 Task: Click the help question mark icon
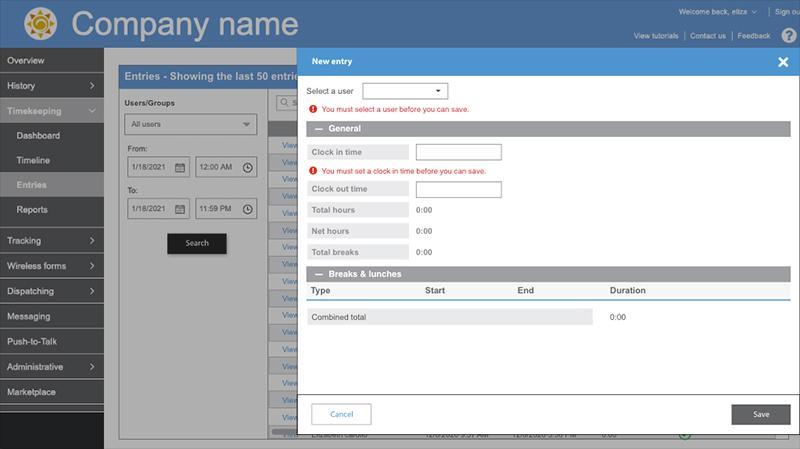pyautogui.click(x=788, y=36)
